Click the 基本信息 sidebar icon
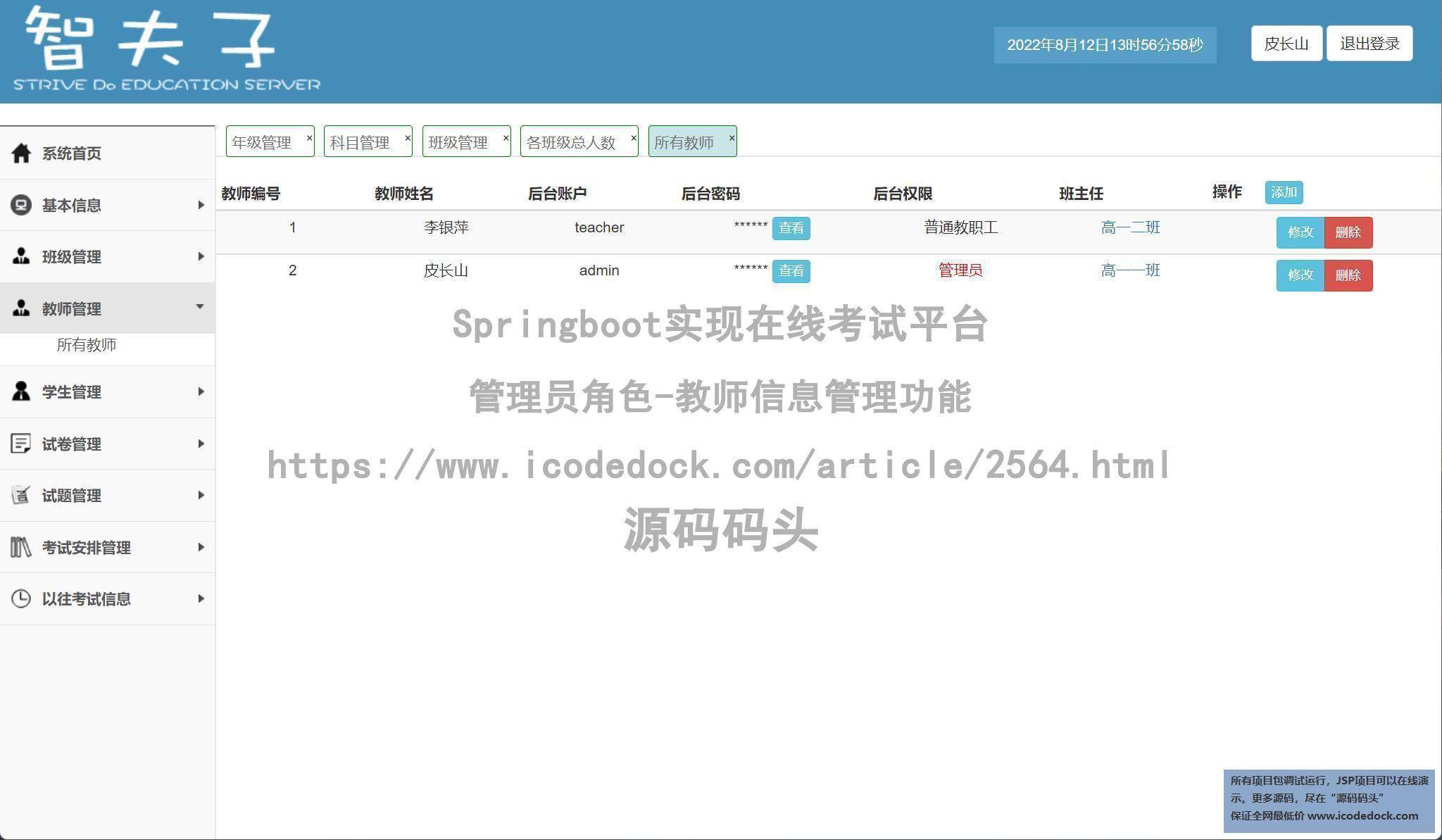Image resolution: width=1442 pixels, height=840 pixels. 21,205
